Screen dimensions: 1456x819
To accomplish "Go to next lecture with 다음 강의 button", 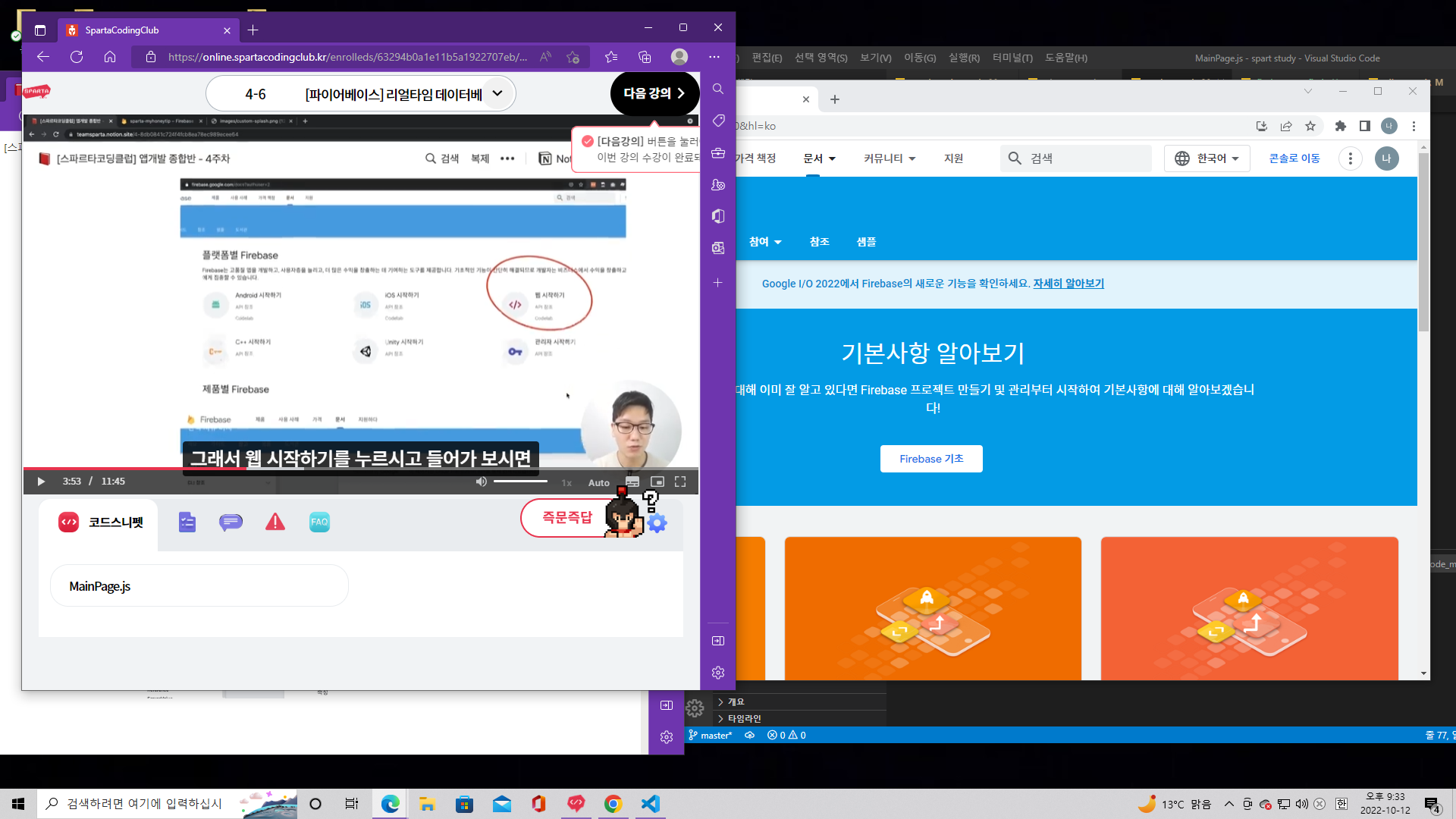I will [x=654, y=93].
